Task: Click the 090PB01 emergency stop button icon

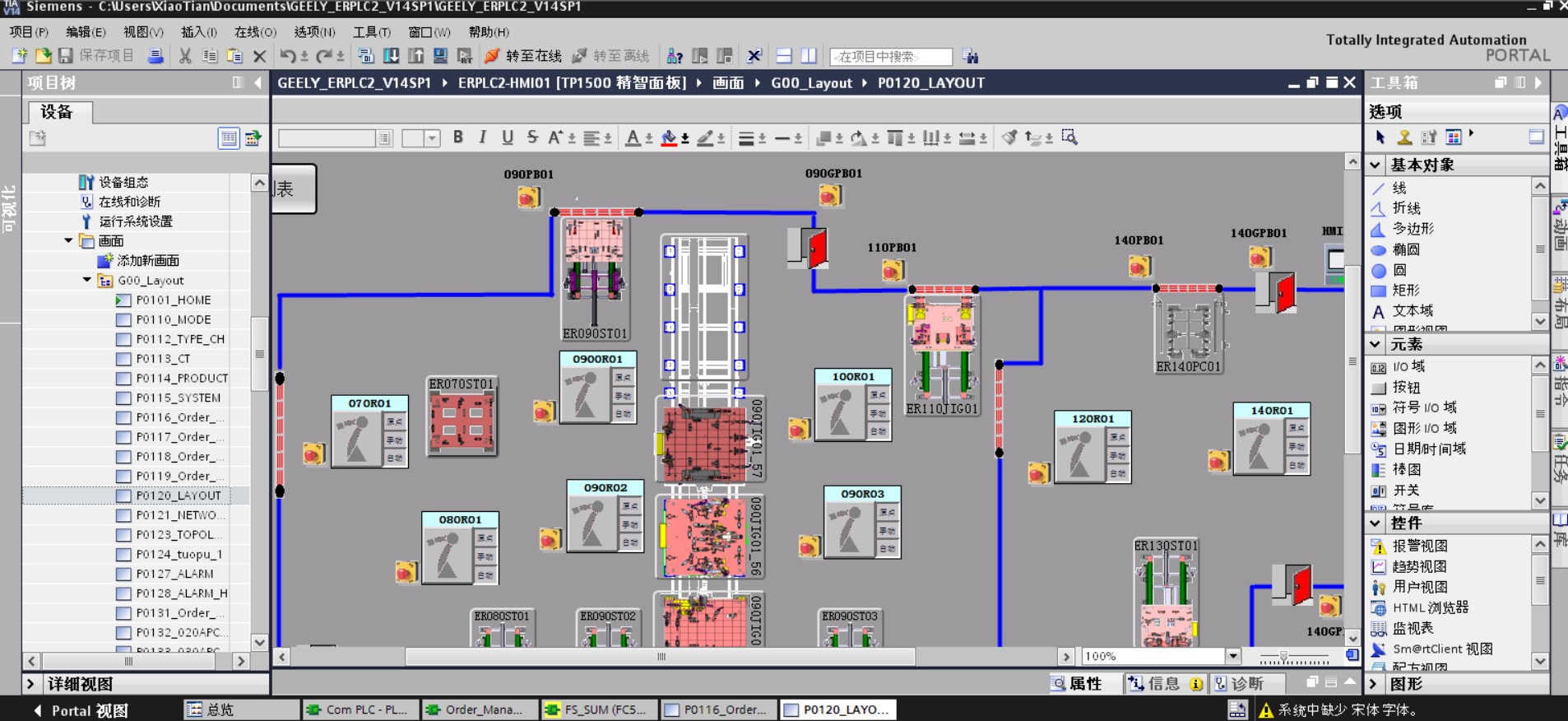Action: (x=528, y=198)
